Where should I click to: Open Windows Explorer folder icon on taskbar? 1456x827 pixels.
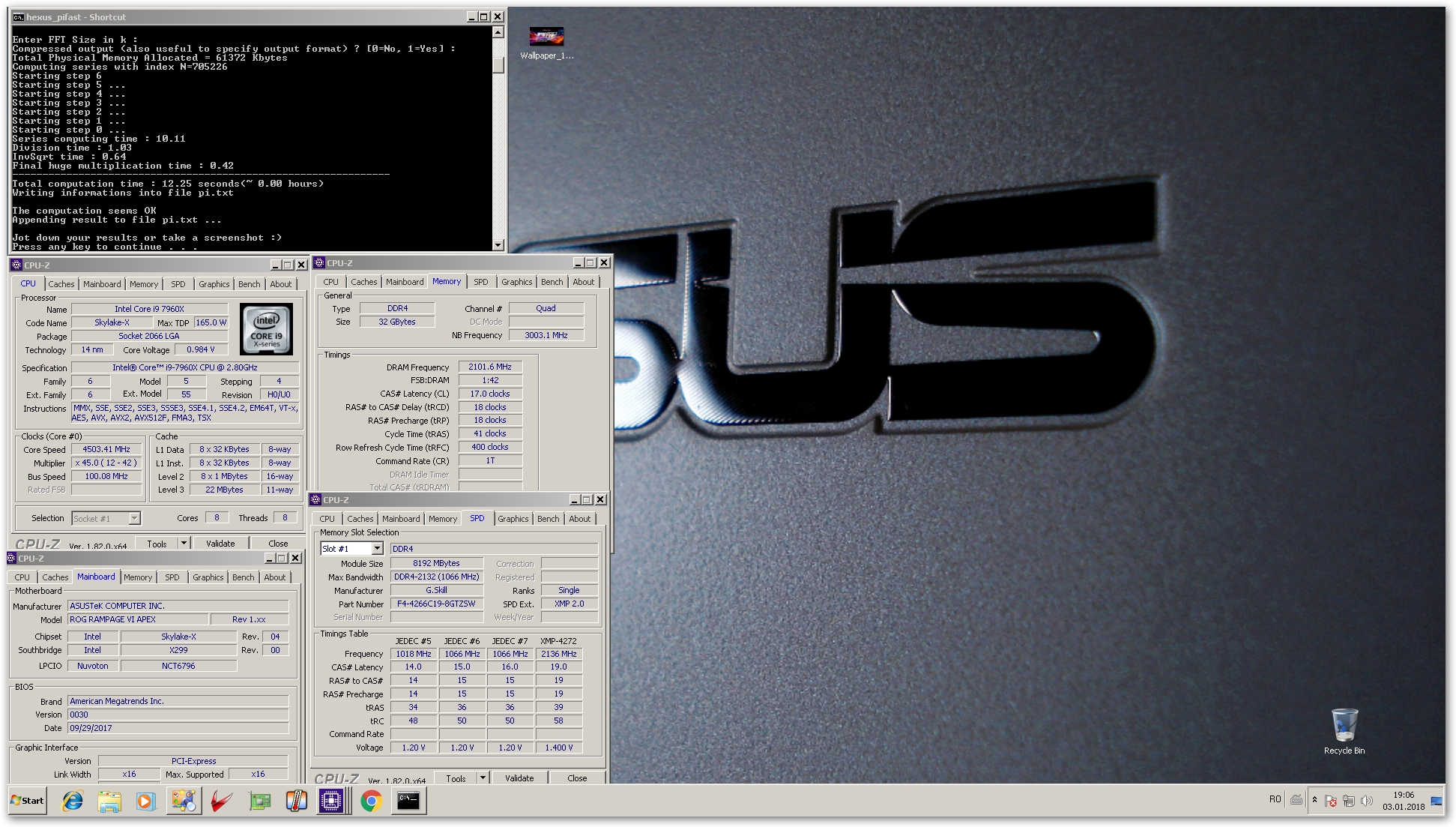click(109, 801)
